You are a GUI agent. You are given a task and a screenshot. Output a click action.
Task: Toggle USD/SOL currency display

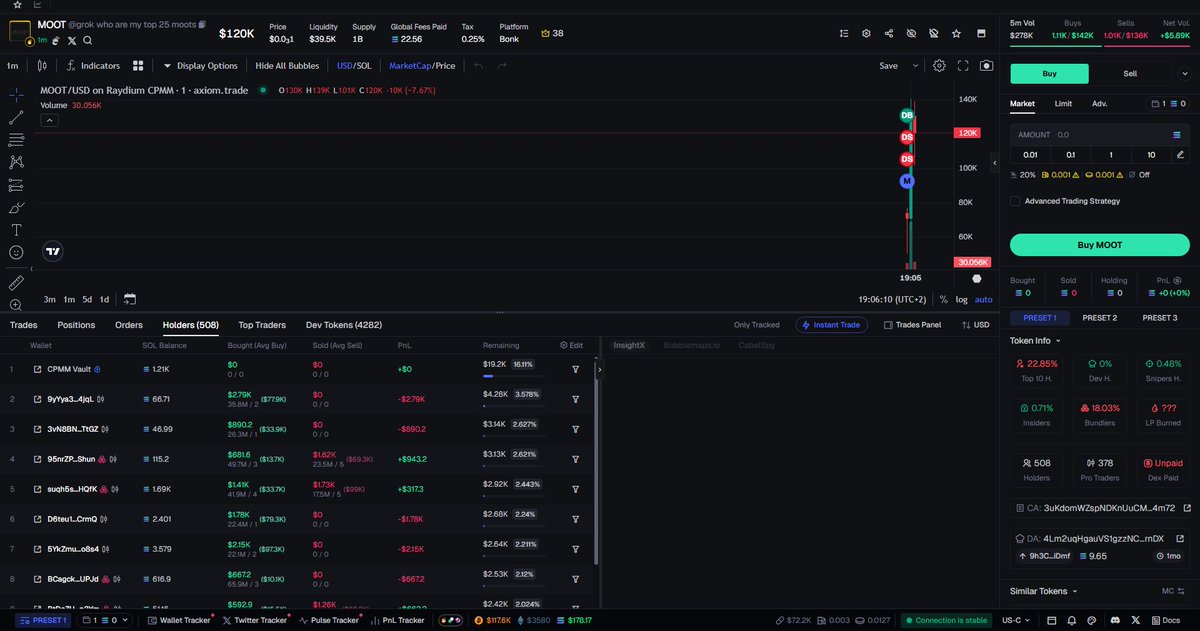[353, 66]
